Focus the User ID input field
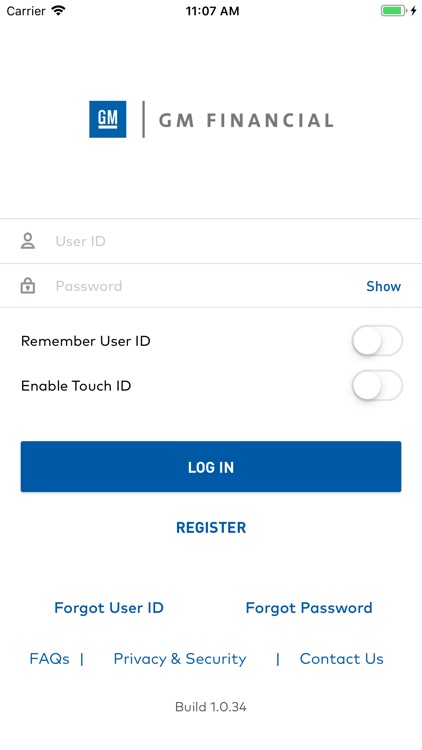The height and width of the screenshot is (750, 422). click(x=211, y=241)
